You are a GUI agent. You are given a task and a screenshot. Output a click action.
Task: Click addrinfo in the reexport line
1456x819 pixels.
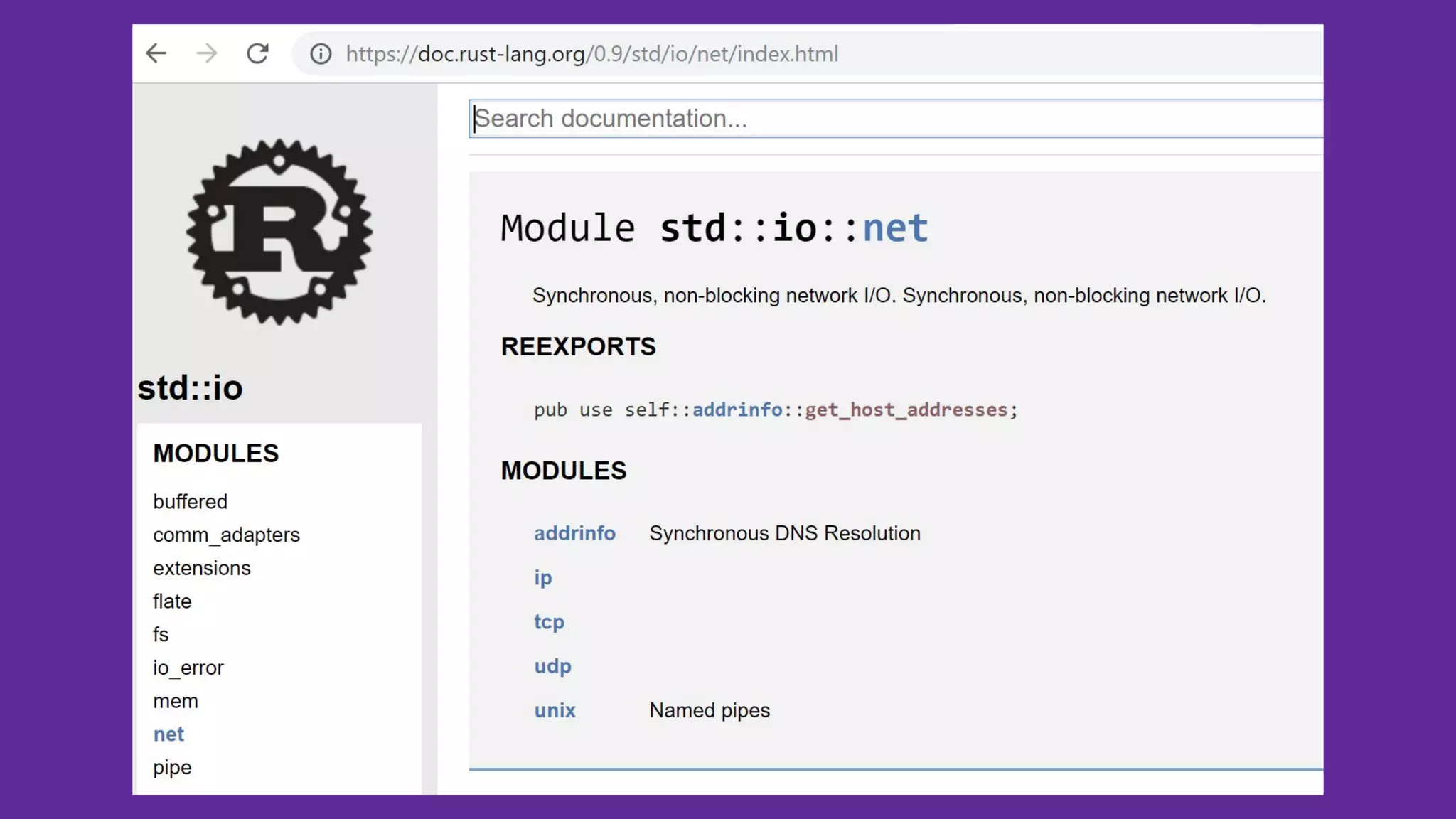[737, 410]
